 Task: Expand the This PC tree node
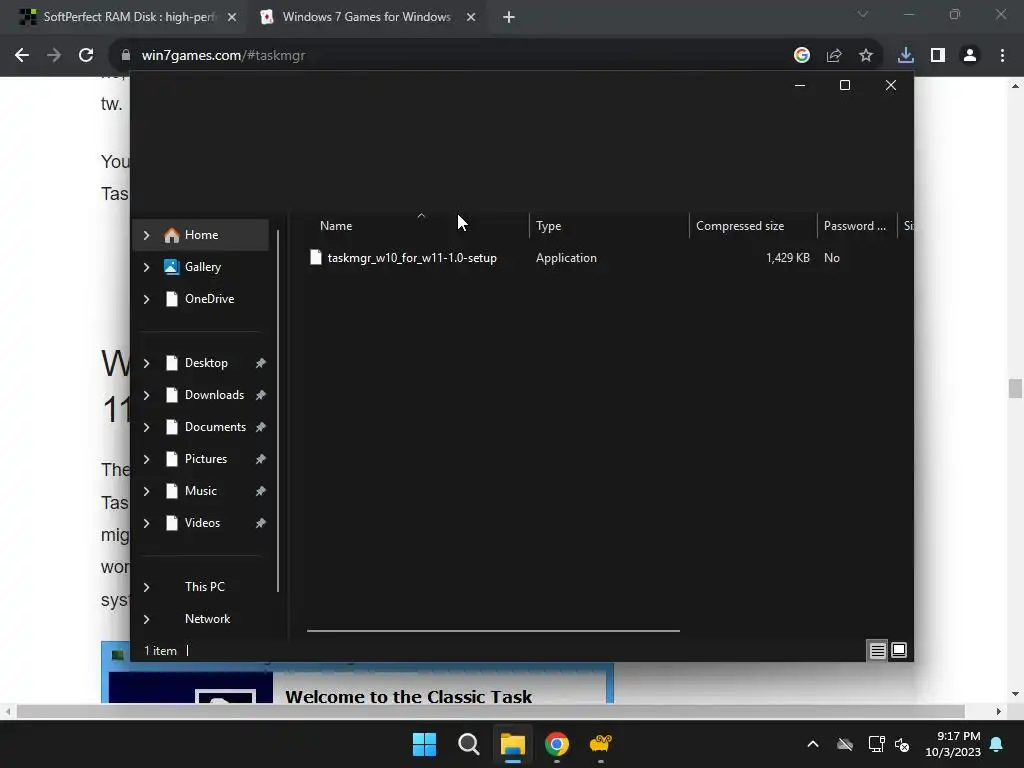[146, 587]
